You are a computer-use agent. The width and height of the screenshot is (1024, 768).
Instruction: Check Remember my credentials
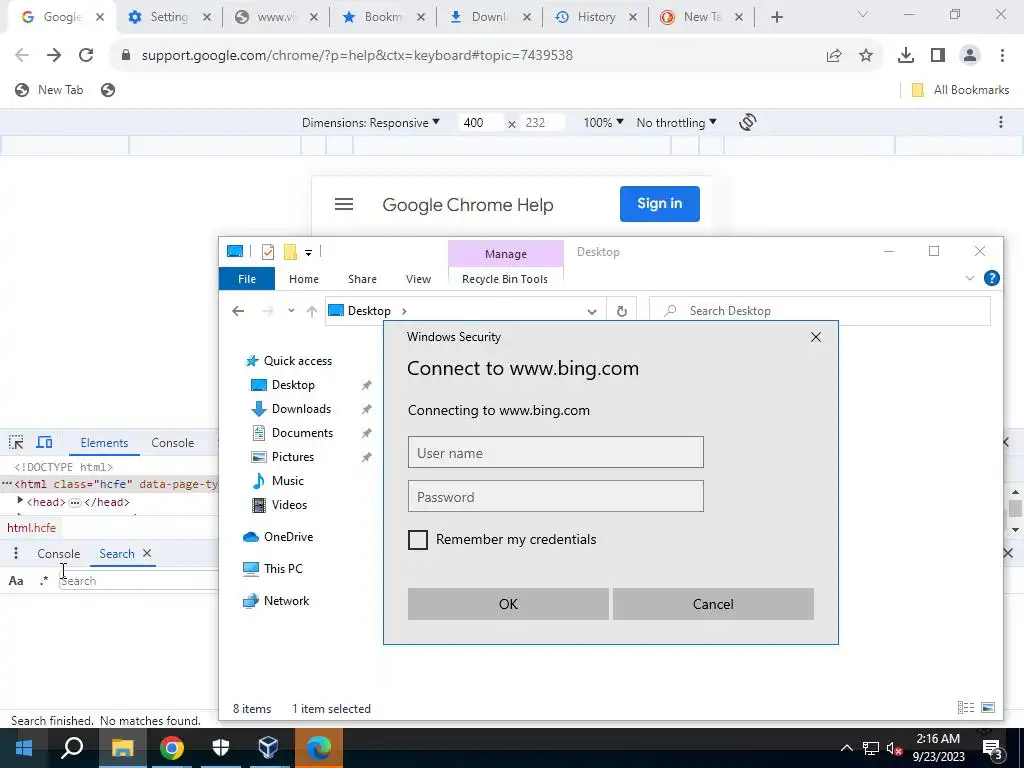pos(418,539)
